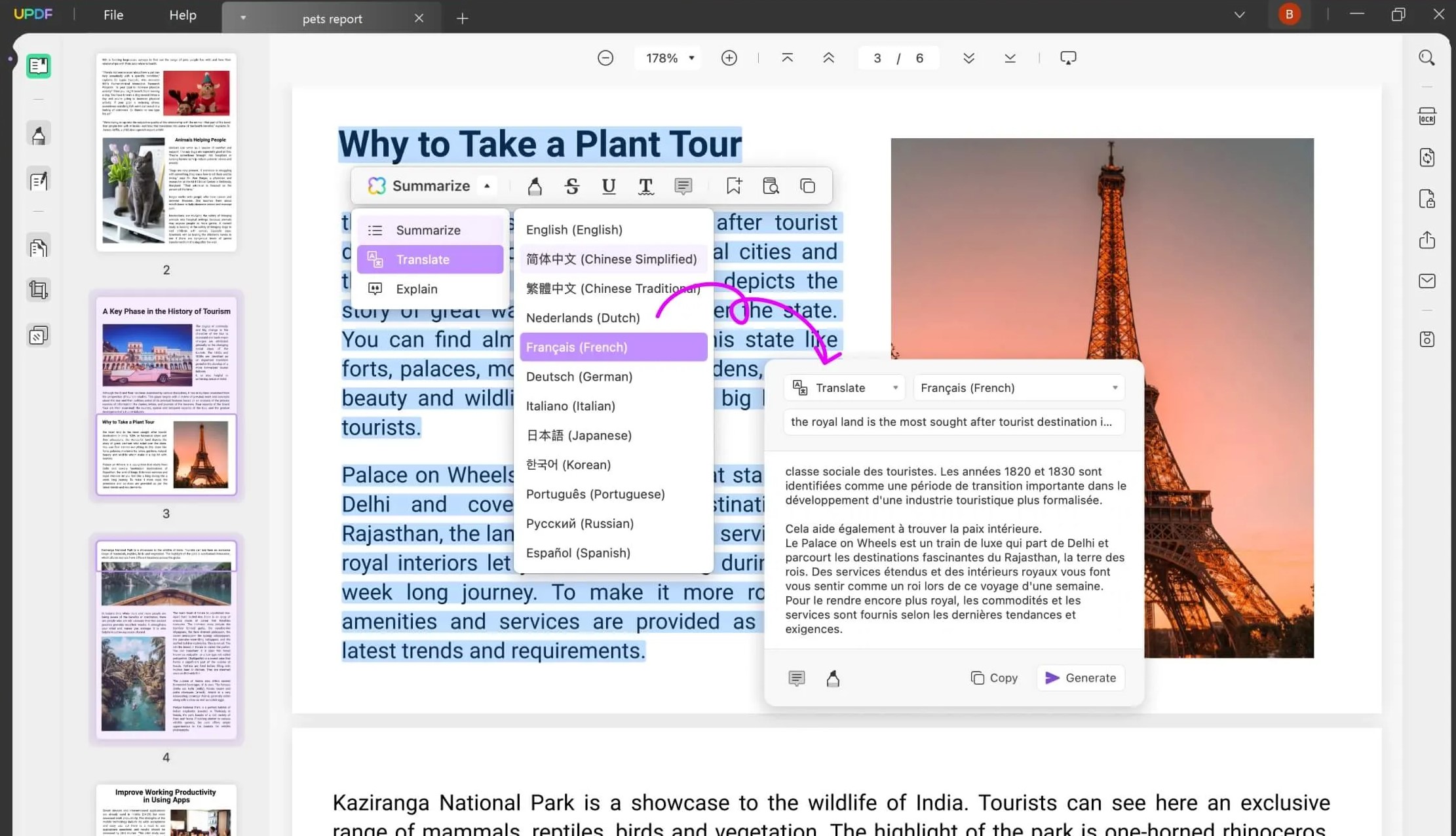Choose Explain from the AI menu
Screen dimensions: 1456x836
[431, 289]
